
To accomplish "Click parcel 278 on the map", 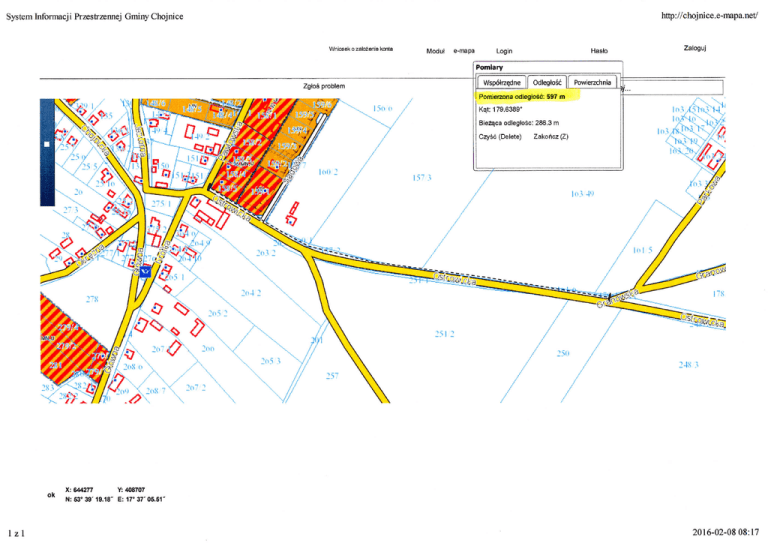I will click(92, 299).
